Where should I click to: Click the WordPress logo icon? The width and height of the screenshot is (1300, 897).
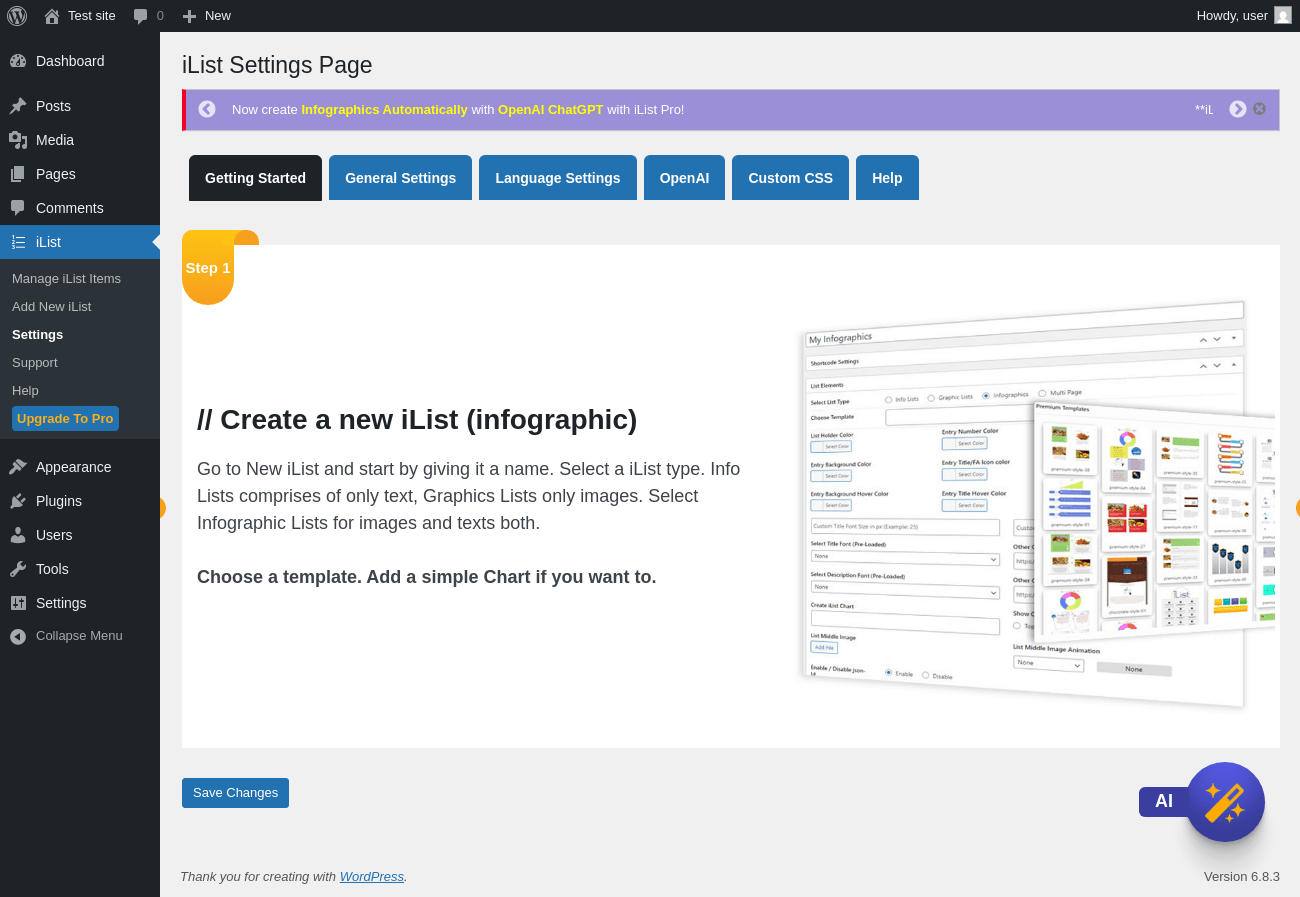pos(17,16)
